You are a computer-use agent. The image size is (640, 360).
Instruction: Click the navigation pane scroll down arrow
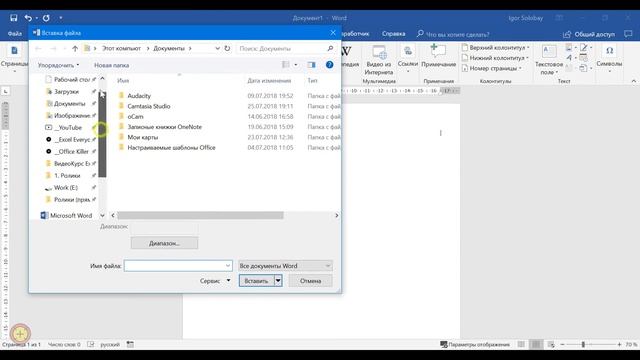pyautogui.click(x=102, y=216)
